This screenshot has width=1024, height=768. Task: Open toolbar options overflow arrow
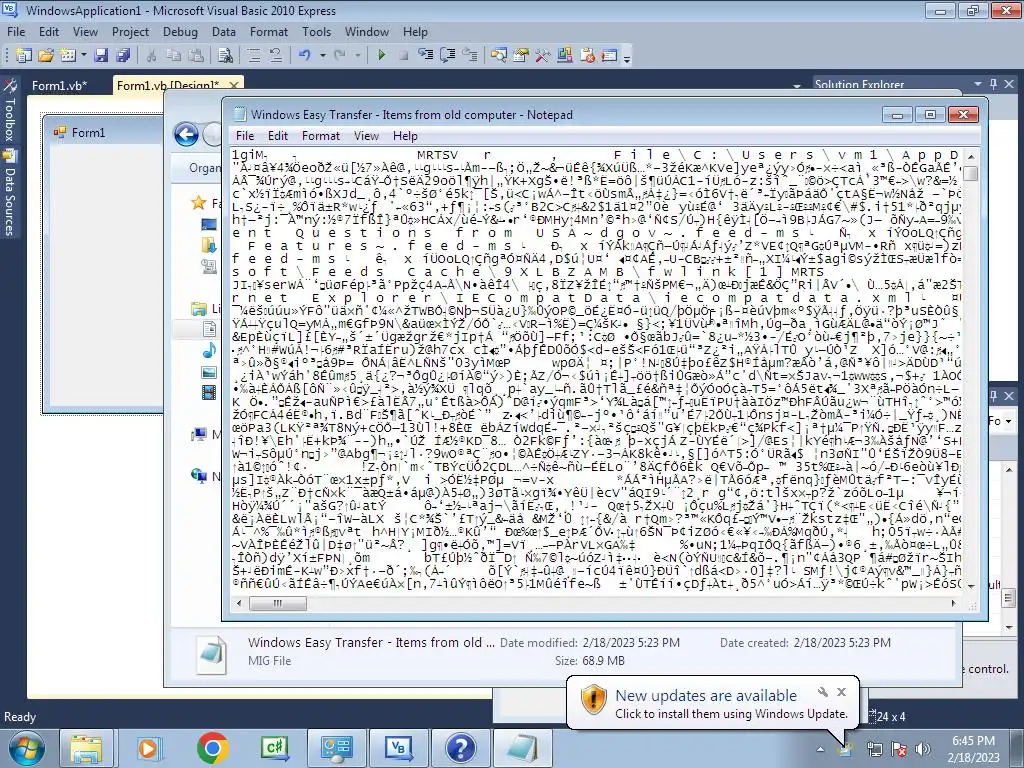click(627, 57)
